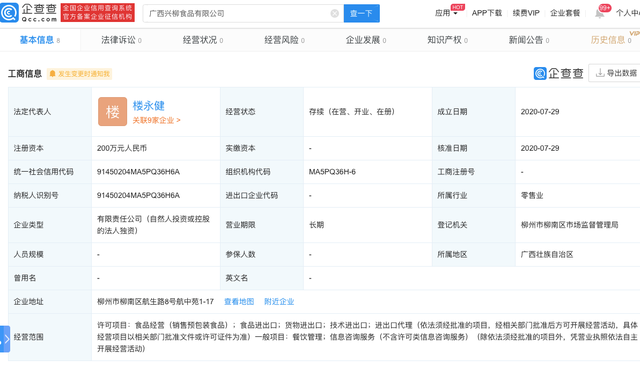
Task: Click APP下载 in the top bar
Action: (487, 13)
